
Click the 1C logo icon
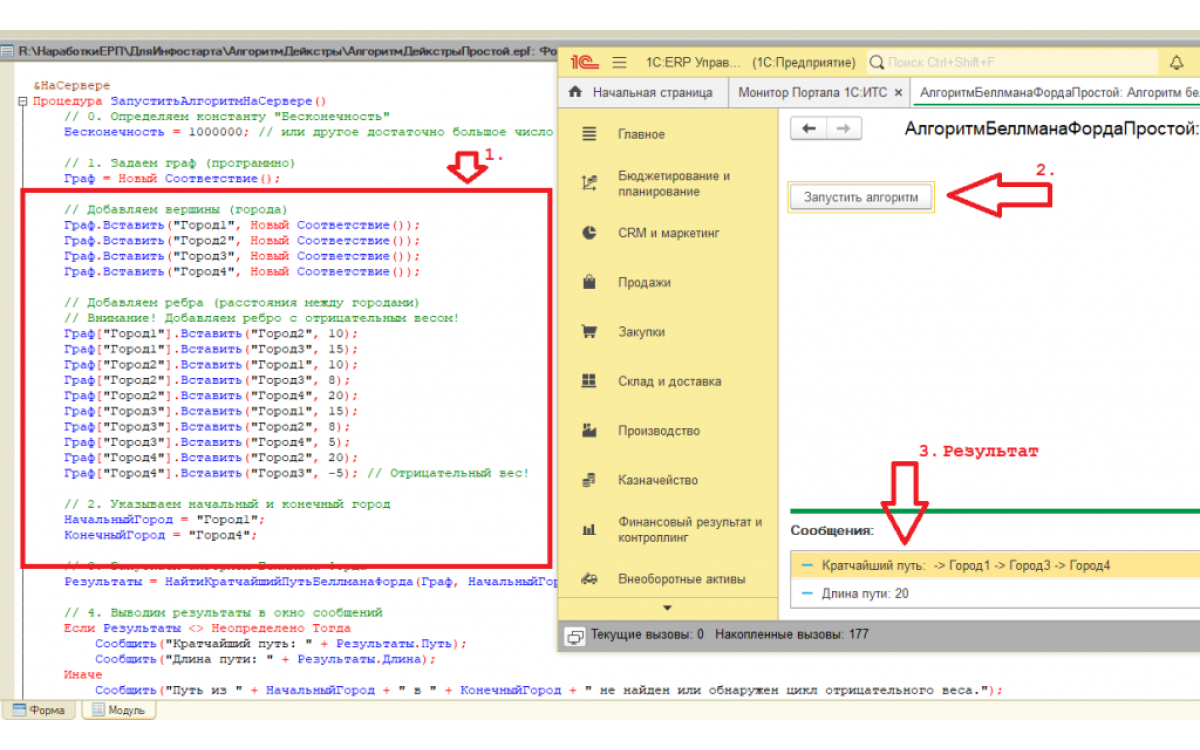584,62
